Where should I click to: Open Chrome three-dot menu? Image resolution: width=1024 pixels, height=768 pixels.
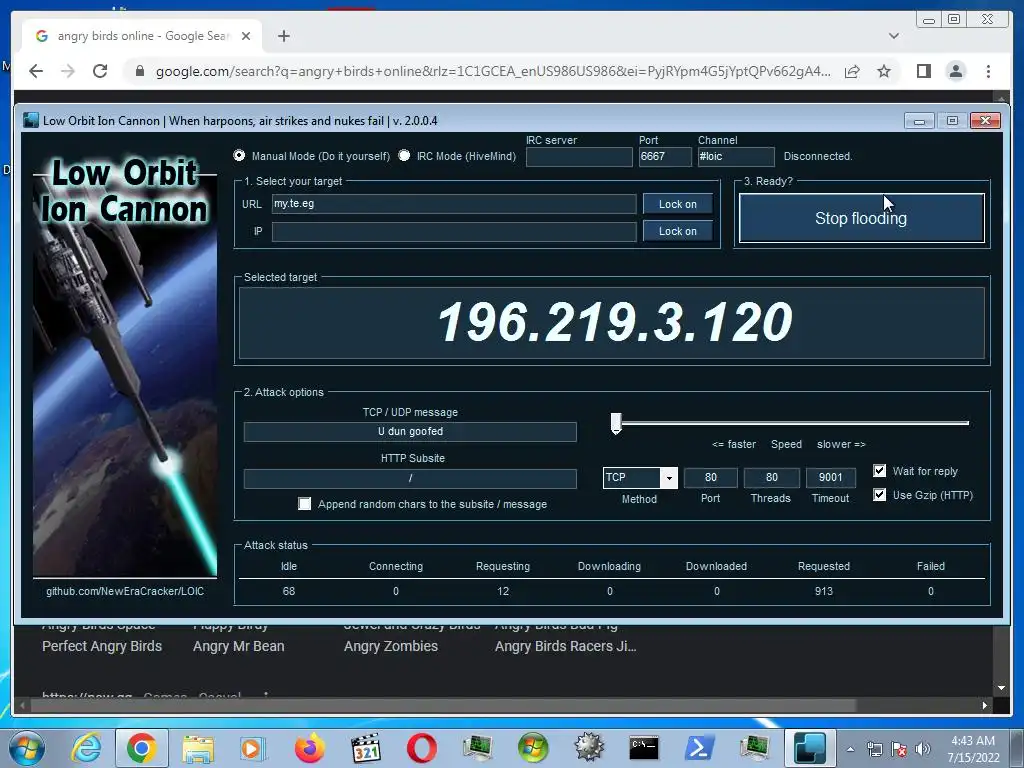point(988,71)
